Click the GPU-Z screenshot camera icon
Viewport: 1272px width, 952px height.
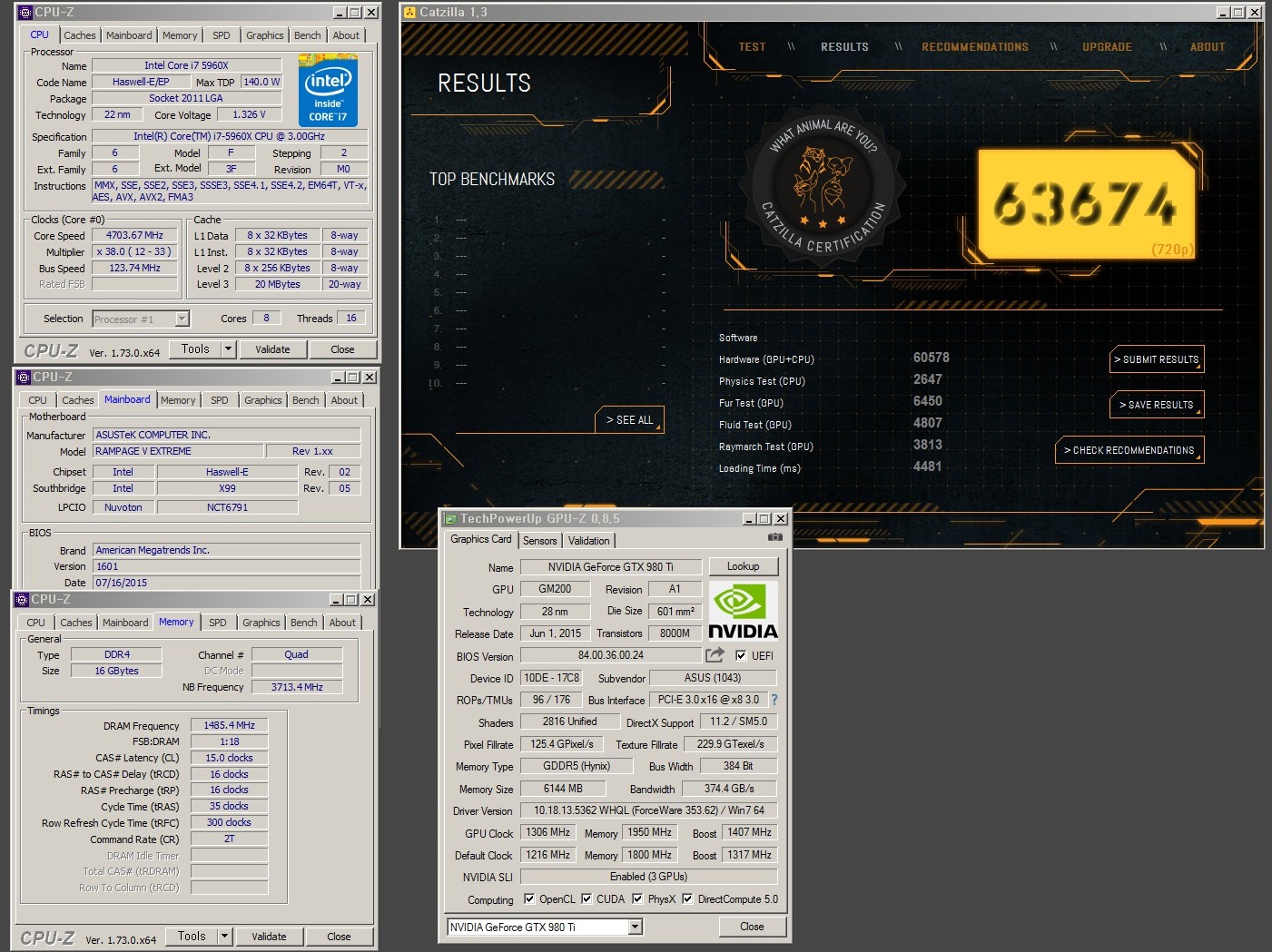[774, 537]
